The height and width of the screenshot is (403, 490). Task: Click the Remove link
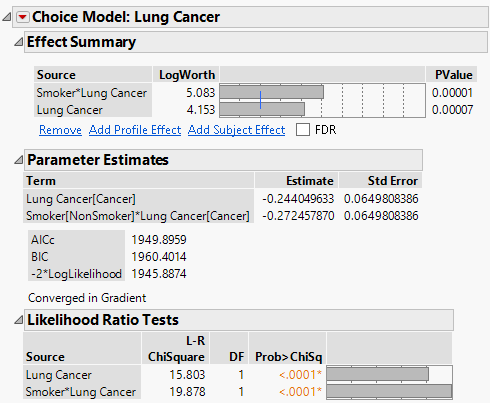coord(60,130)
